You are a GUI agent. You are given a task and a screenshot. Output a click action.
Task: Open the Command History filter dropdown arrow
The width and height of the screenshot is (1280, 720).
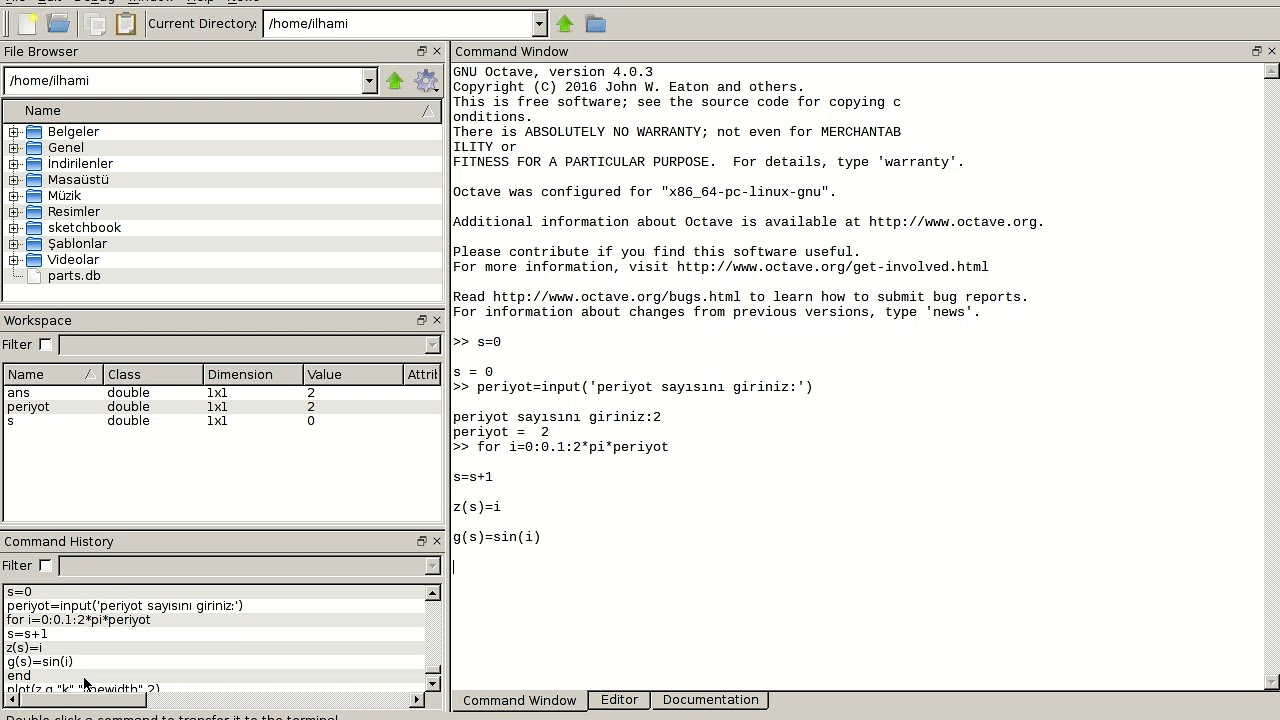pos(432,566)
